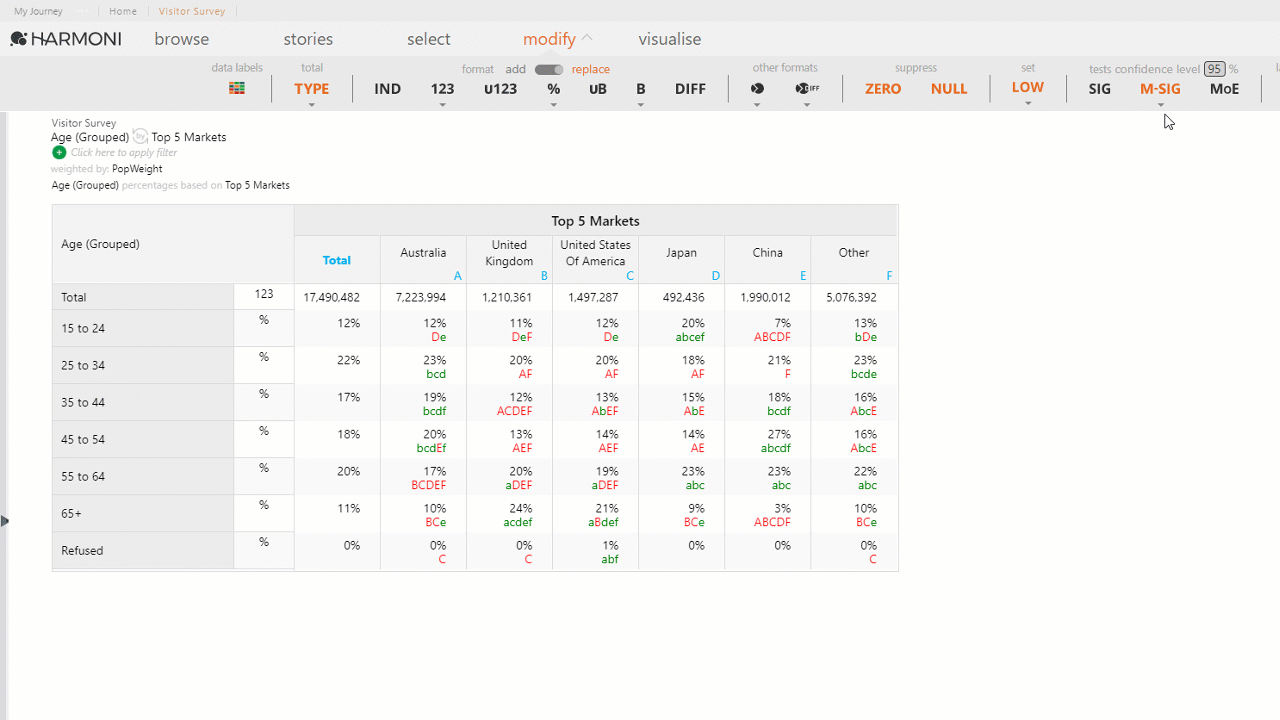Open the % percentage format dropdown
The image size is (1280, 720).
(553, 104)
